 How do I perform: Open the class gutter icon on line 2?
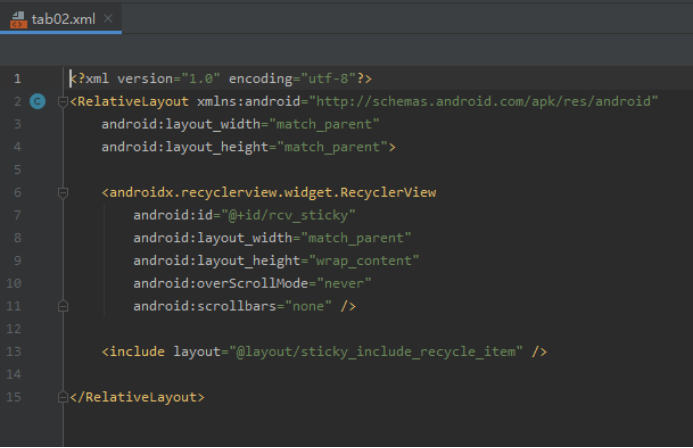point(38,101)
